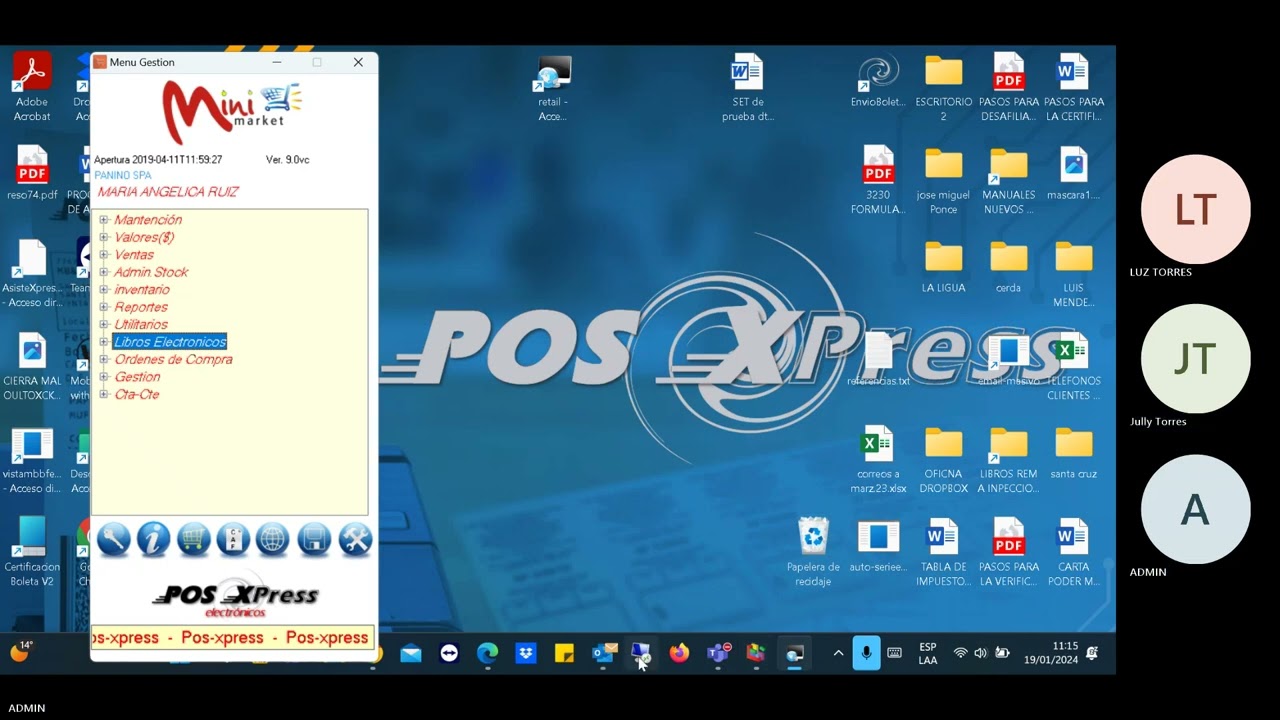Open the jose miguel Ponce folder

(943, 180)
